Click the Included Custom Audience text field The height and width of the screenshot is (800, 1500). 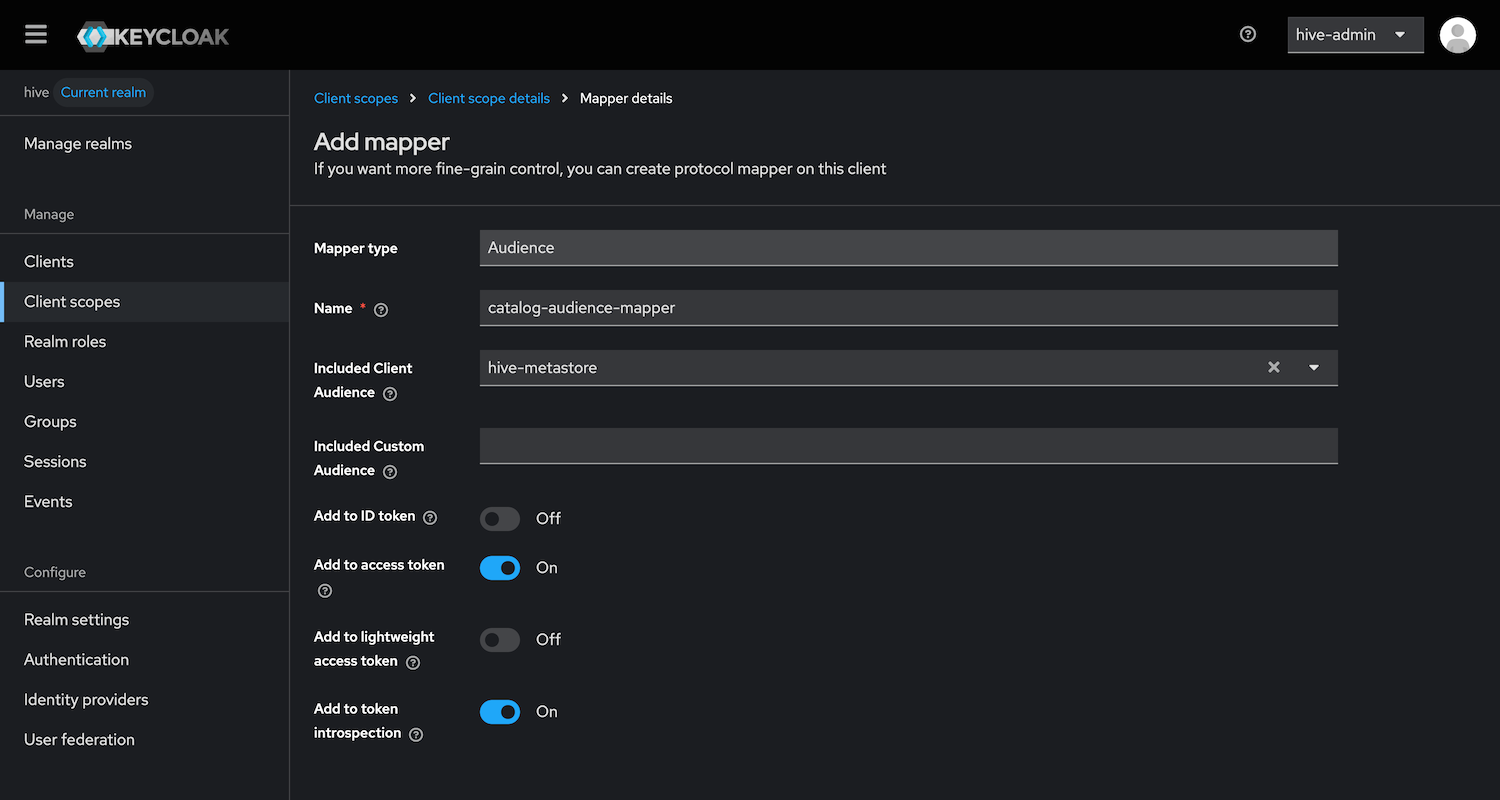point(908,446)
